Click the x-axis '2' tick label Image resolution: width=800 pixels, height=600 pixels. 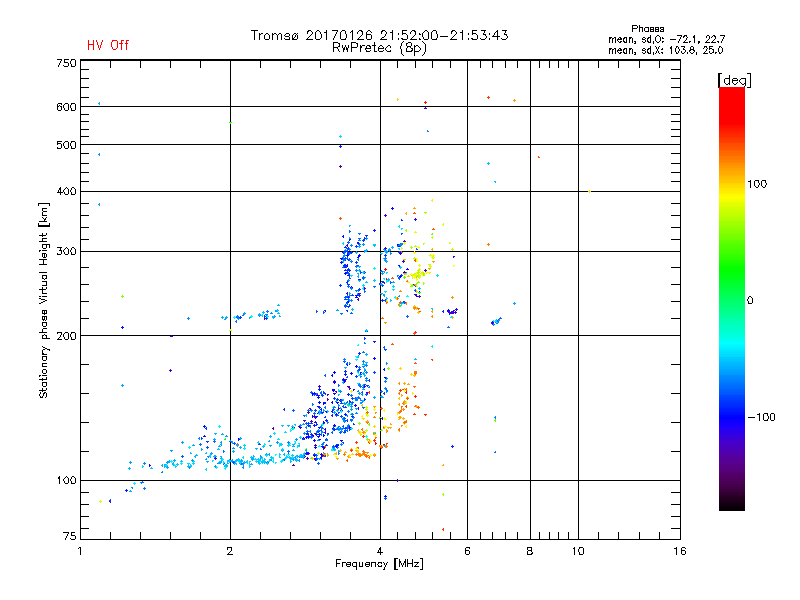click(x=230, y=551)
